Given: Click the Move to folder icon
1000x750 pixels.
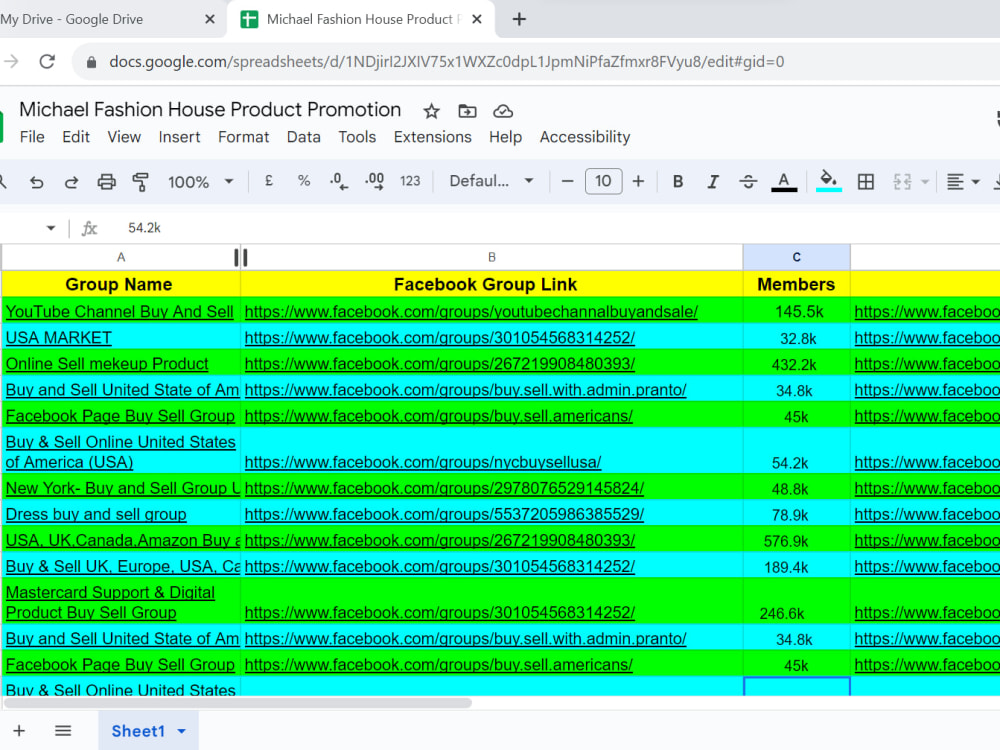Looking at the screenshot, I should [x=467, y=111].
